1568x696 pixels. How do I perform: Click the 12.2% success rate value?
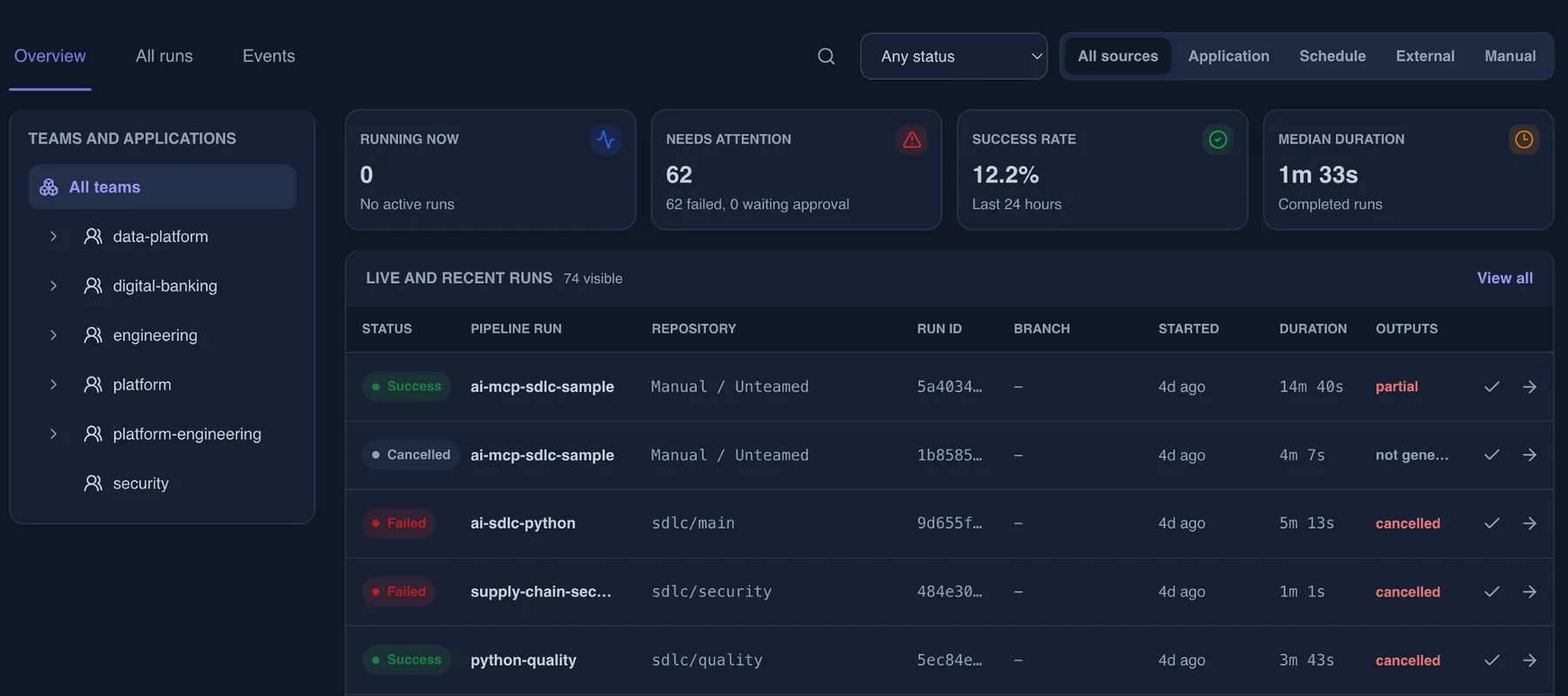click(x=1005, y=175)
